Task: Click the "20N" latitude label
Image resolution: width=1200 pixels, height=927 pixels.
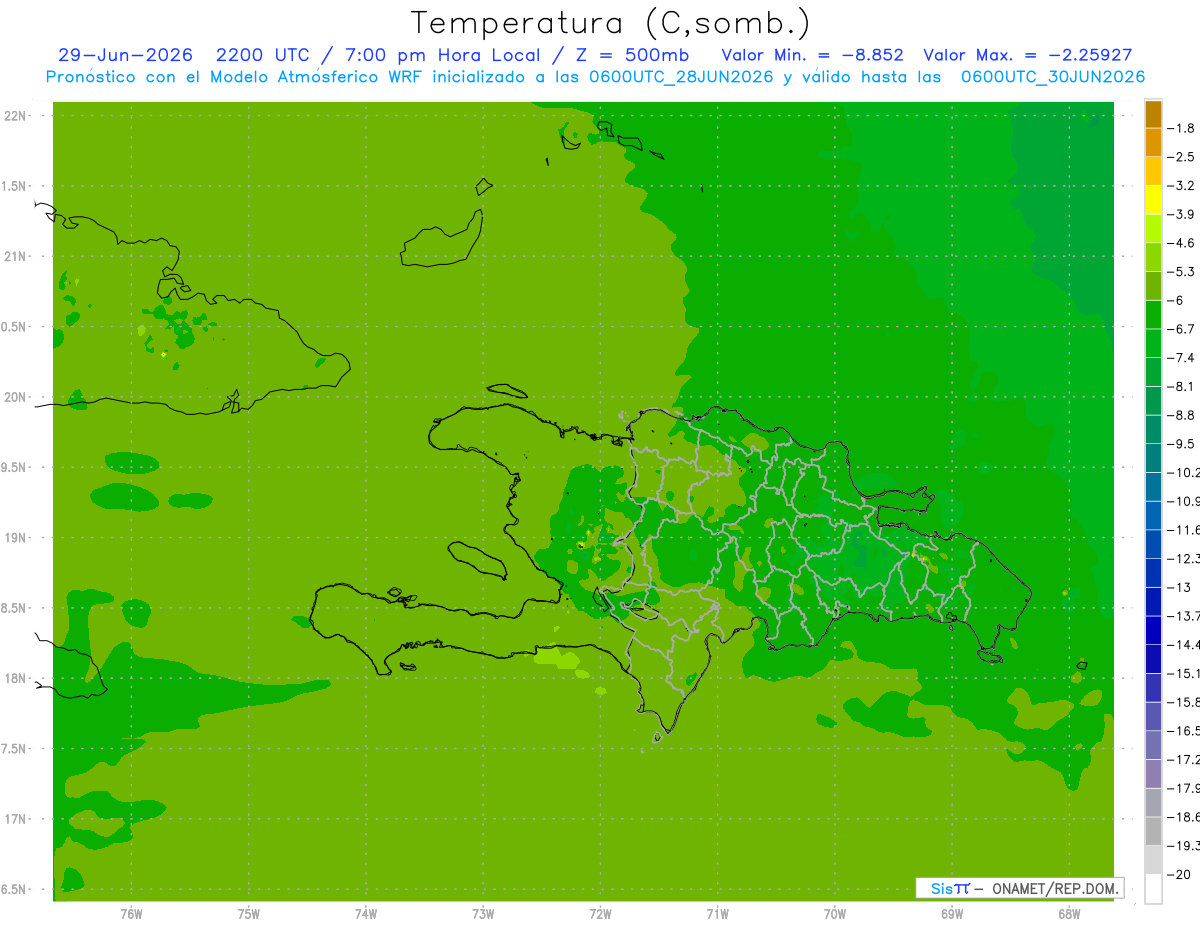Action: [x=15, y=397]
